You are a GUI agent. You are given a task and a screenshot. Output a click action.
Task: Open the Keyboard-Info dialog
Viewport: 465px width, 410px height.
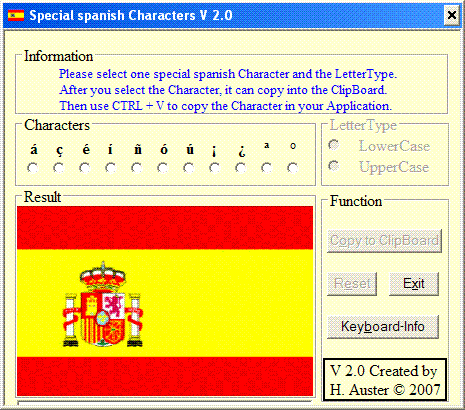coord(383,327)
